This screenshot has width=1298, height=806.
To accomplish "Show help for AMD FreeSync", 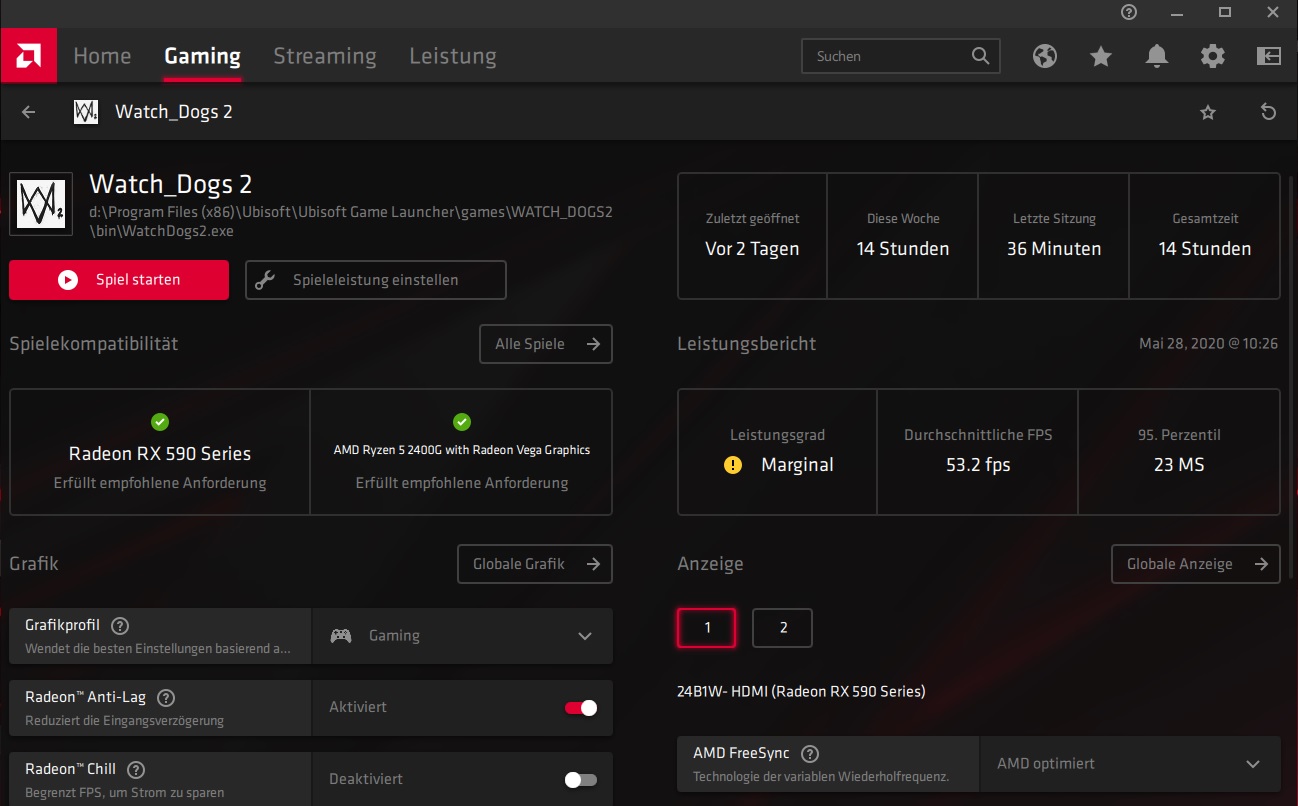I will pos(810,754).
